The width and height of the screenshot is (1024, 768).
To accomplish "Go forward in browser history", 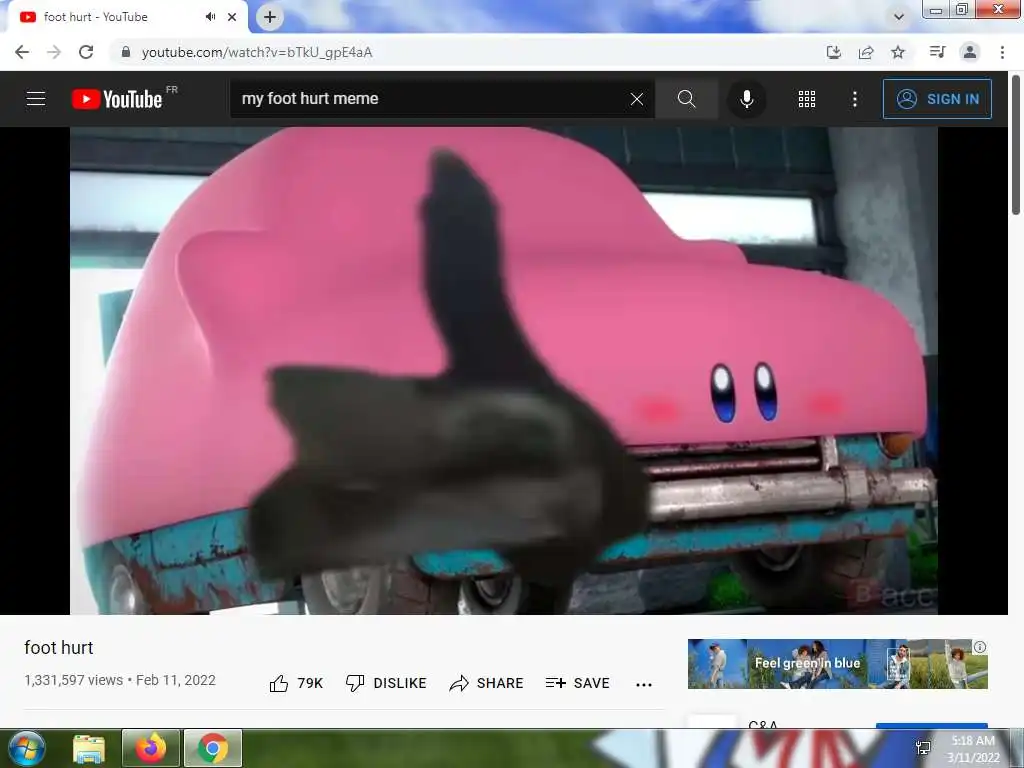I will [54, 52].
